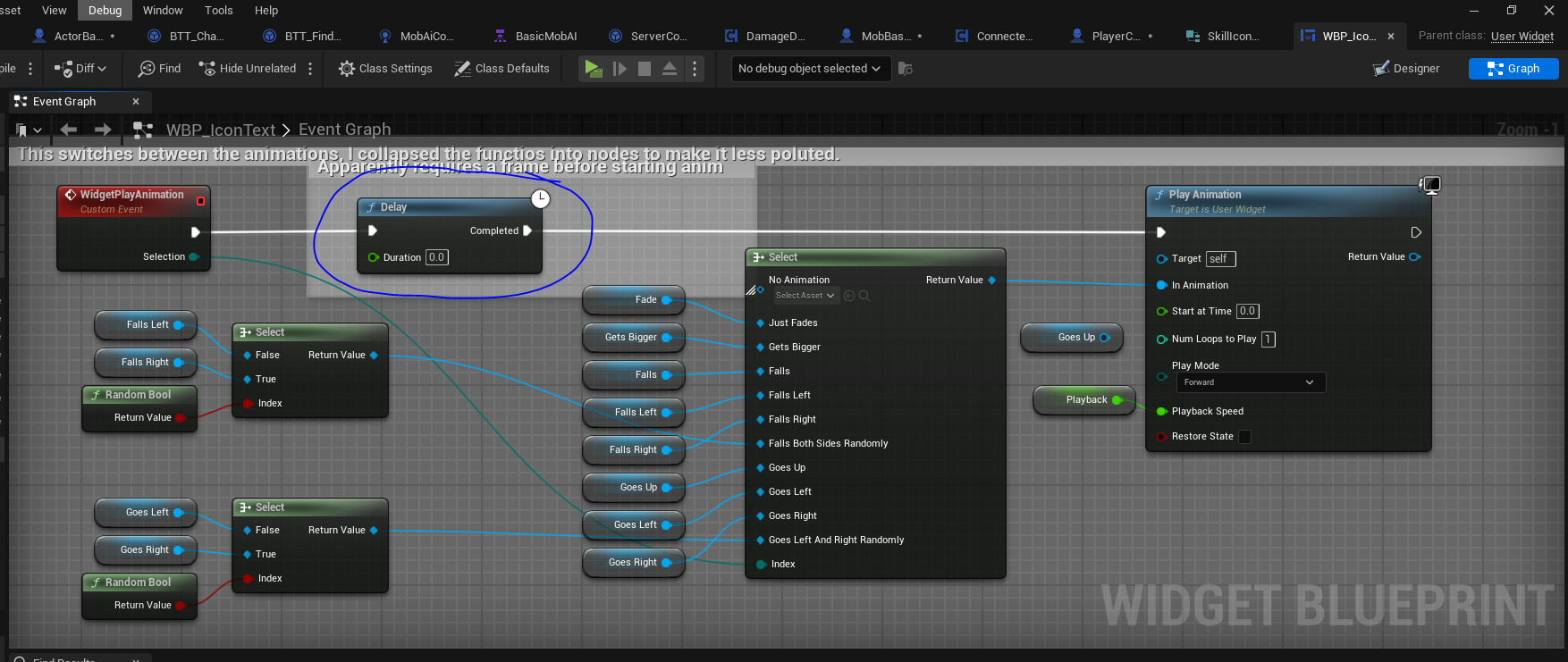Click the Play Animation Return Value pin

(x=1415, y=257)
